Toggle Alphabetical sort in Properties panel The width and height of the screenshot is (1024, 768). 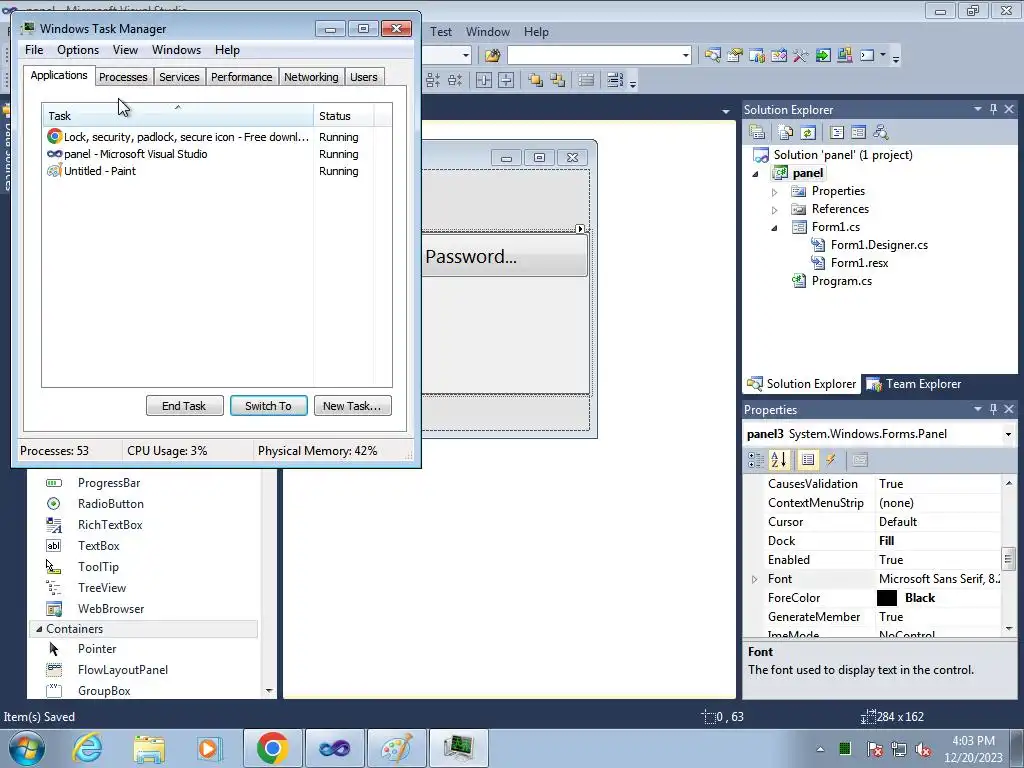click(x=779, y=460)
